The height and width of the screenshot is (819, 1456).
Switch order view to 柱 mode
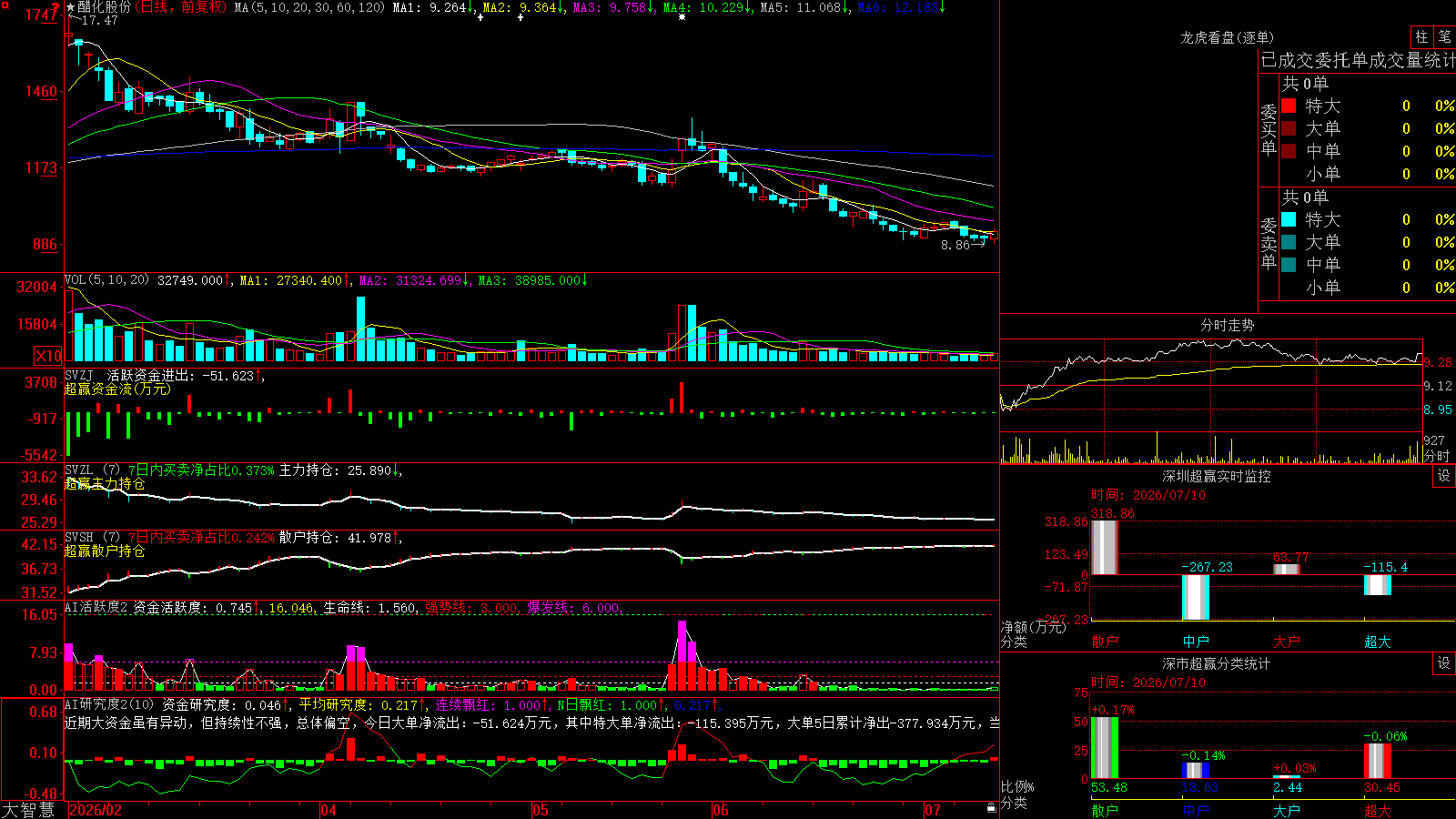point(1421,37)
